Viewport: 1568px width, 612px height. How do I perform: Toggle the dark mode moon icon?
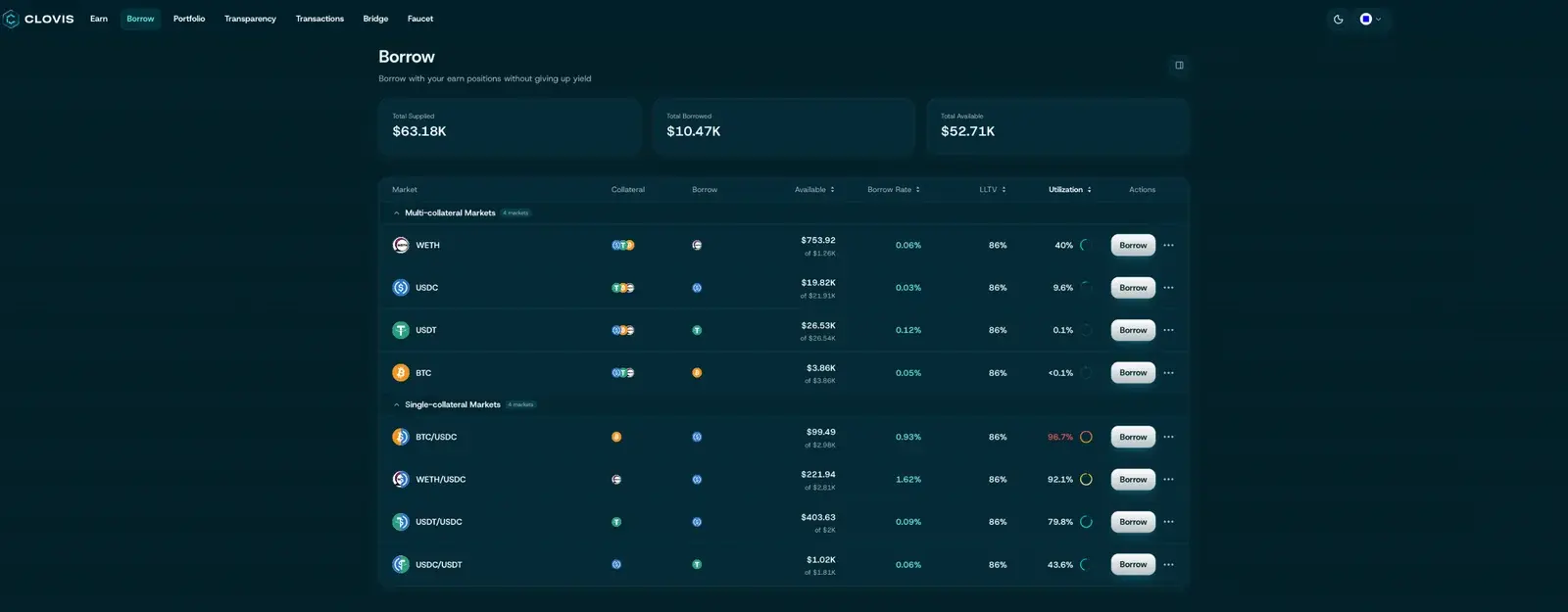coord(1338,19)
